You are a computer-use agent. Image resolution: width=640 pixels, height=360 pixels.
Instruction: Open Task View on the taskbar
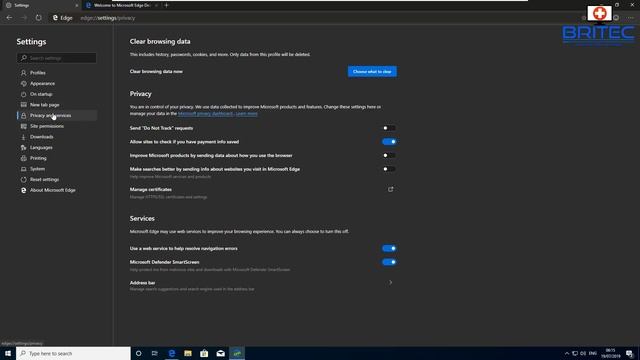tap(155, 353)
